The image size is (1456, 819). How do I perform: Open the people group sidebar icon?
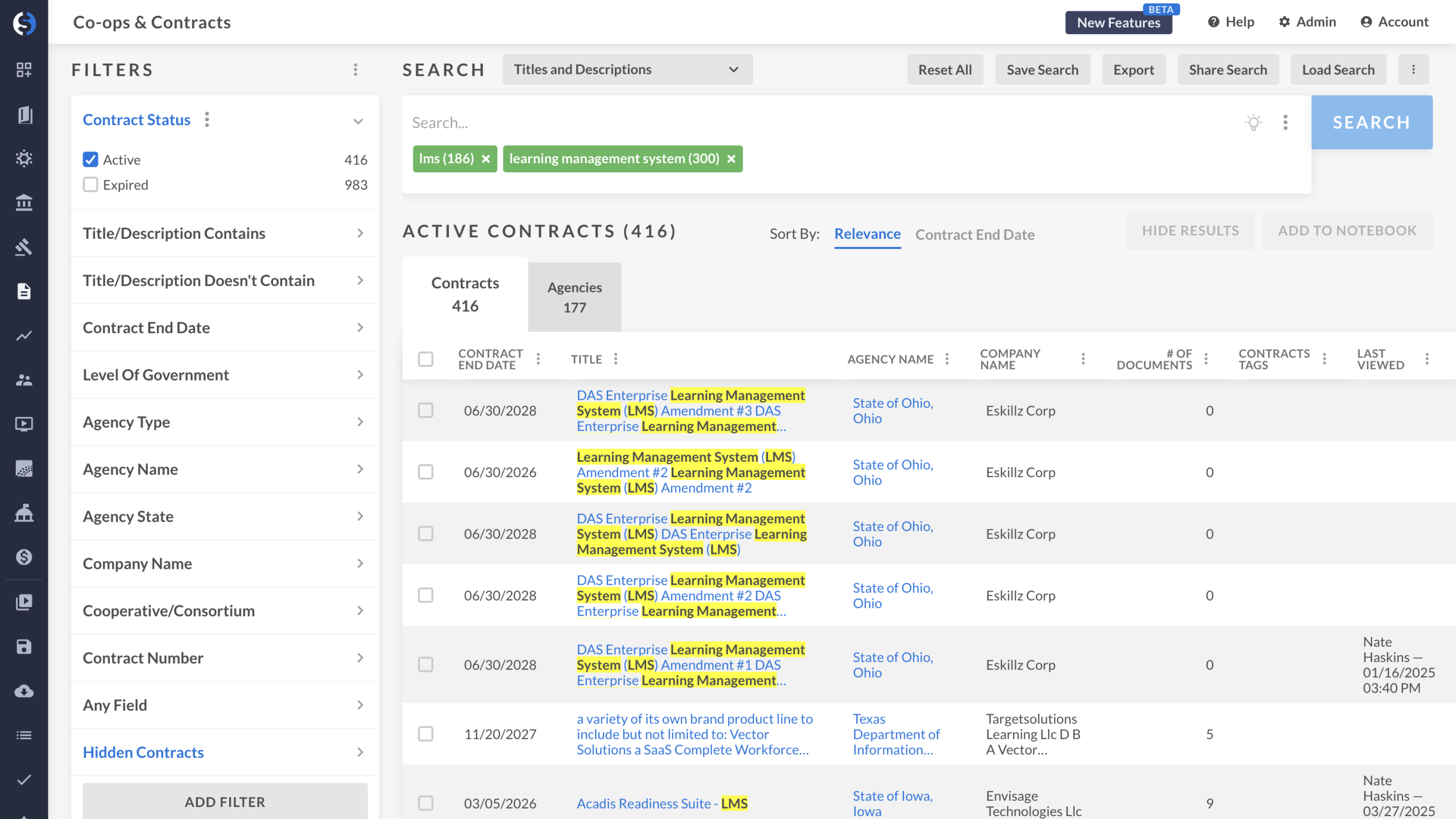point(24,380)
